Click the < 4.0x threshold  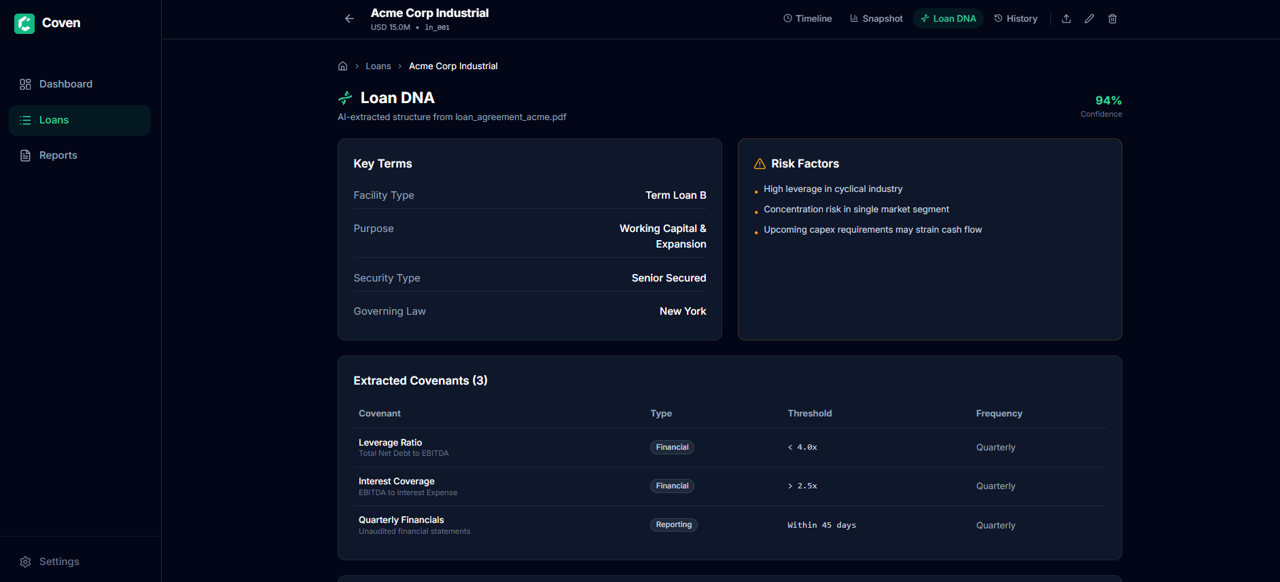click(x=802, y=448)
